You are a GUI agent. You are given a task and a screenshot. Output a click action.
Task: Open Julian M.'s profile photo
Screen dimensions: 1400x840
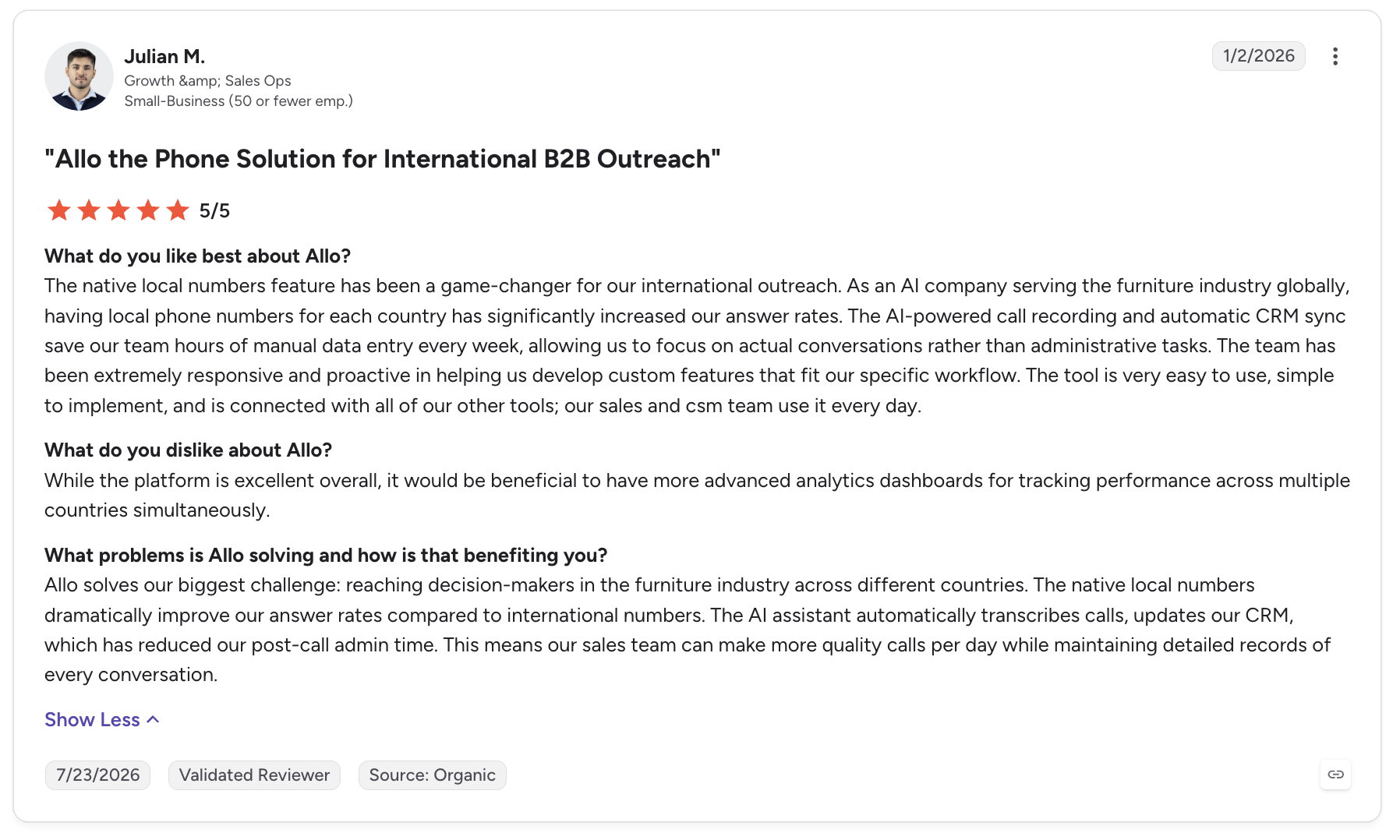click(79, 76)
